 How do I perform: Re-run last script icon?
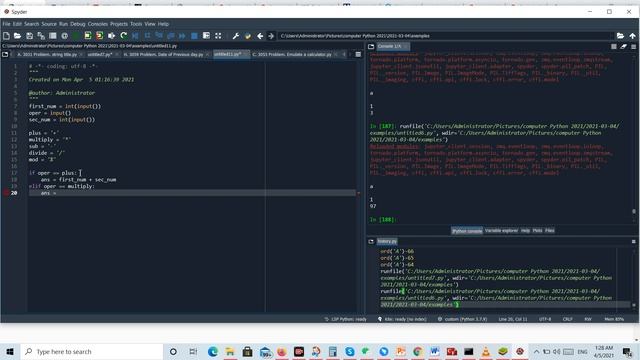pyautogui.click(x=123, y=36)
